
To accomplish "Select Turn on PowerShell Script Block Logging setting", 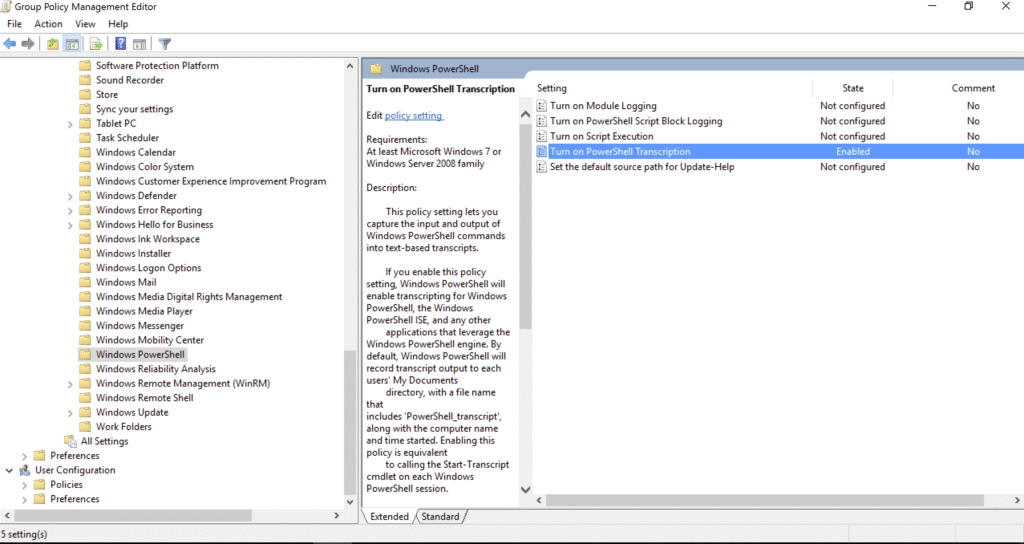I will [635, 121].
